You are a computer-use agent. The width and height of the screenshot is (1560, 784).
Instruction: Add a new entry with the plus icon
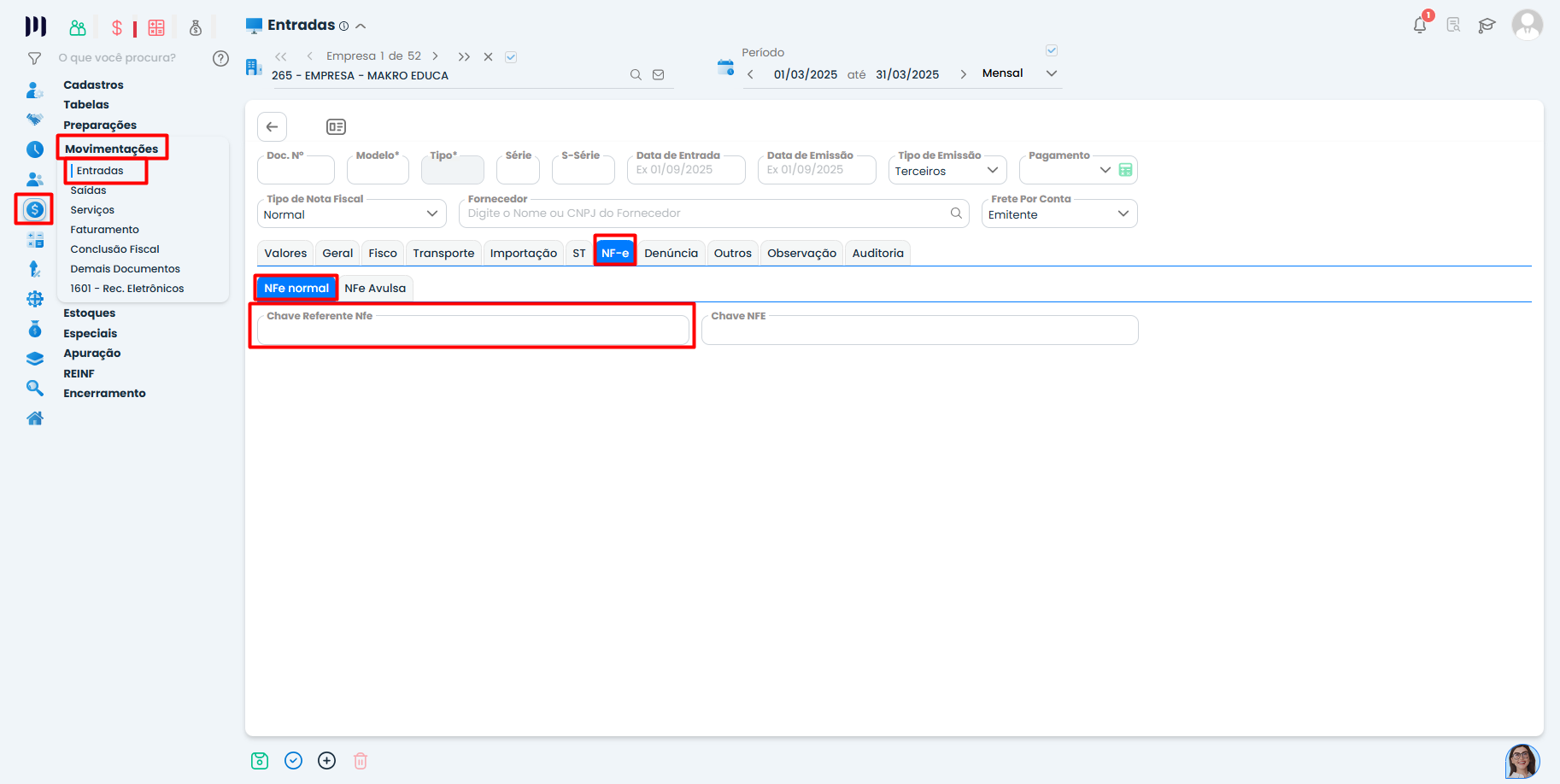click(326, 761)
